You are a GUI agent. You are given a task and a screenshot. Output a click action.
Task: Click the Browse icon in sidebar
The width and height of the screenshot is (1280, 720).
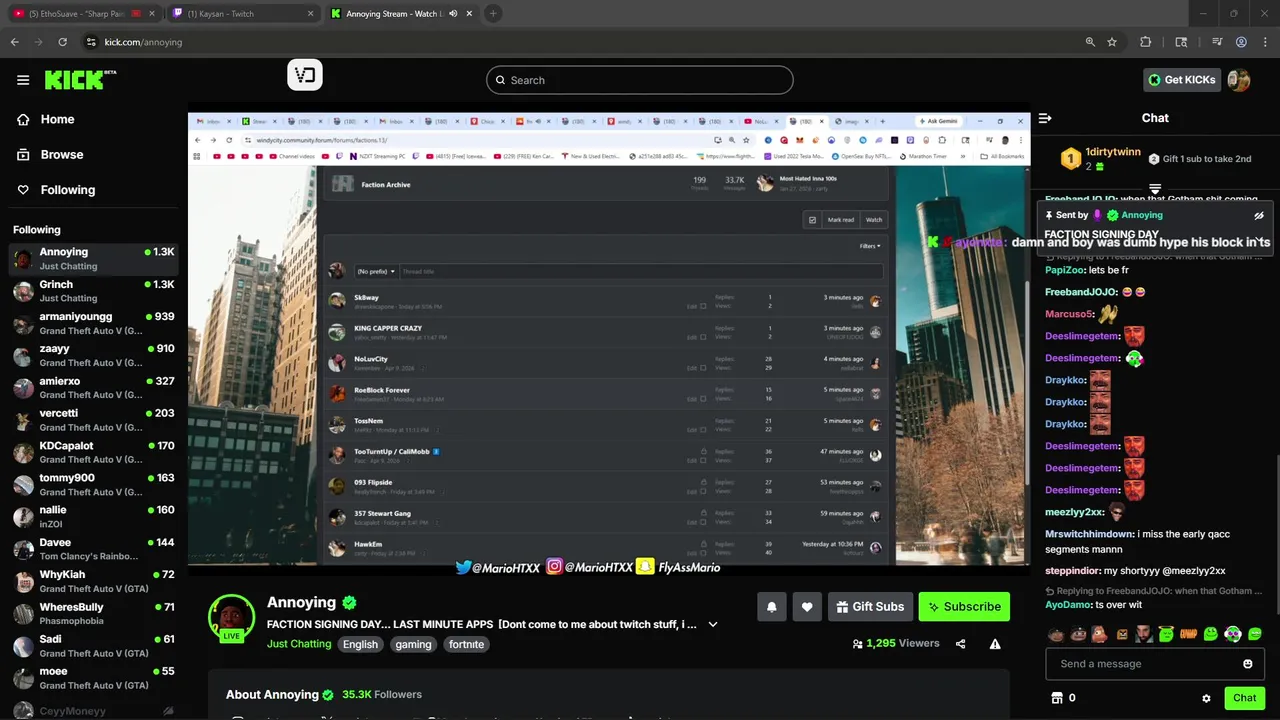[23, 155]
